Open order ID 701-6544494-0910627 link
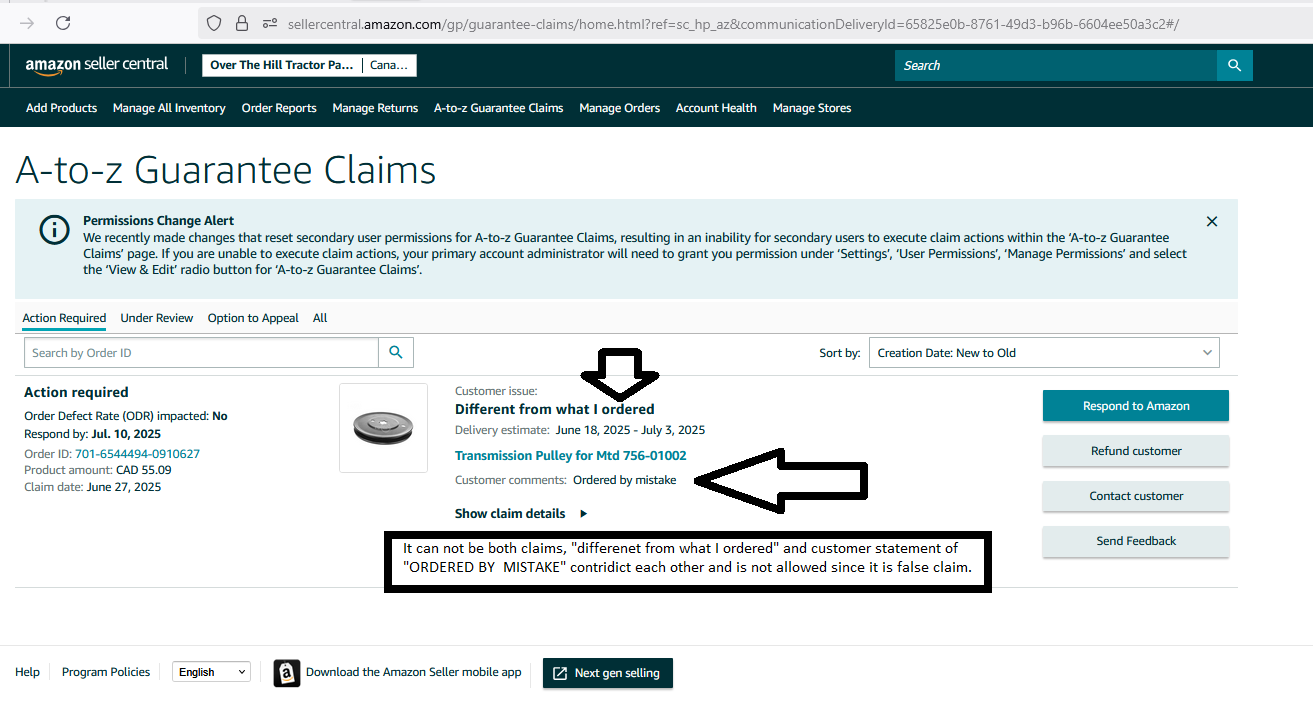This screenshot has height=717, width=1313. pyautogui.click(x=137, y=453)
